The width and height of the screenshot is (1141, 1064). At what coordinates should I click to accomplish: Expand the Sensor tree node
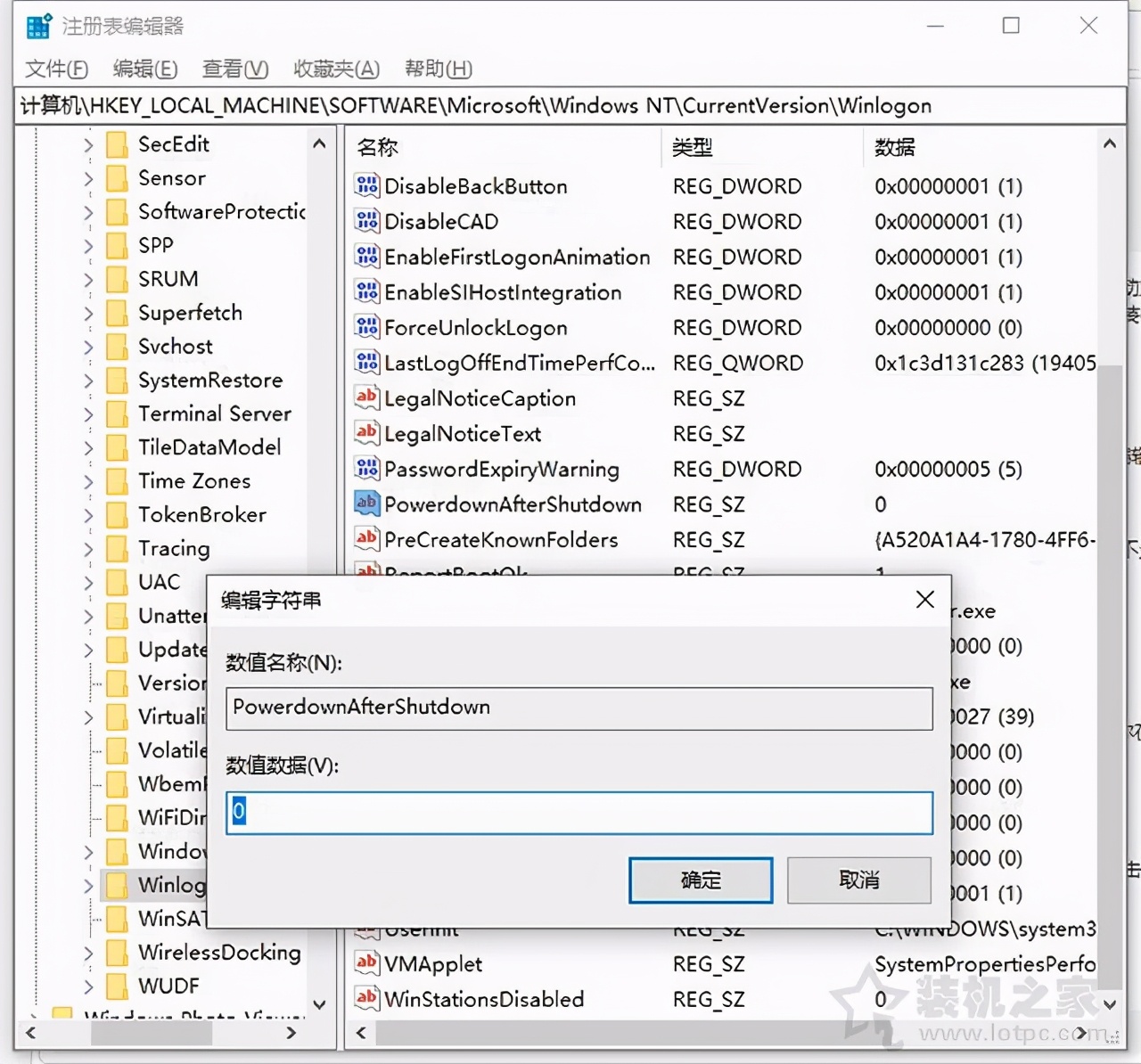click(x=88, y=178)
